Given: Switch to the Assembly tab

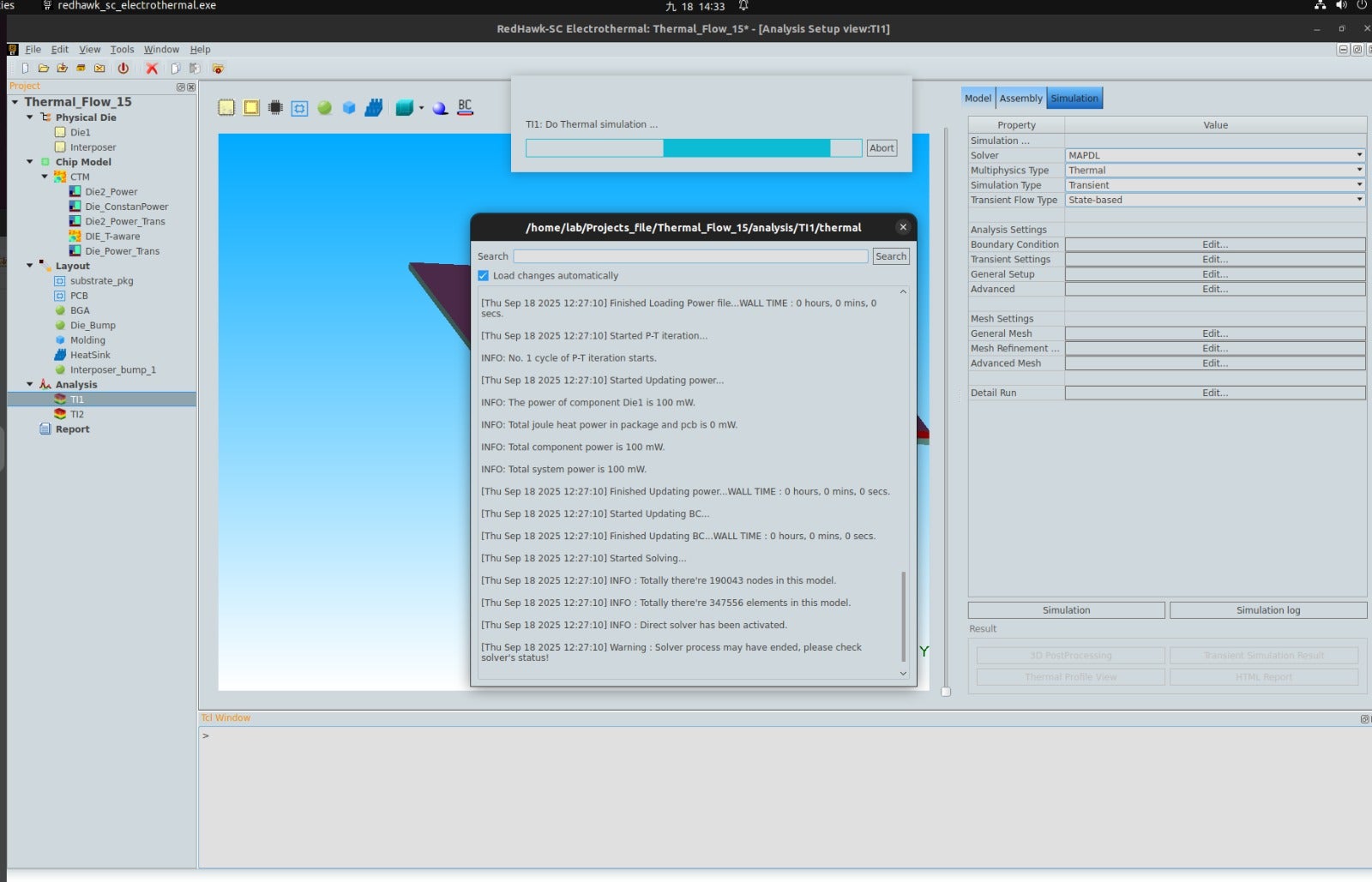Looking at the screenshot, I should [x=1020, y=99].
